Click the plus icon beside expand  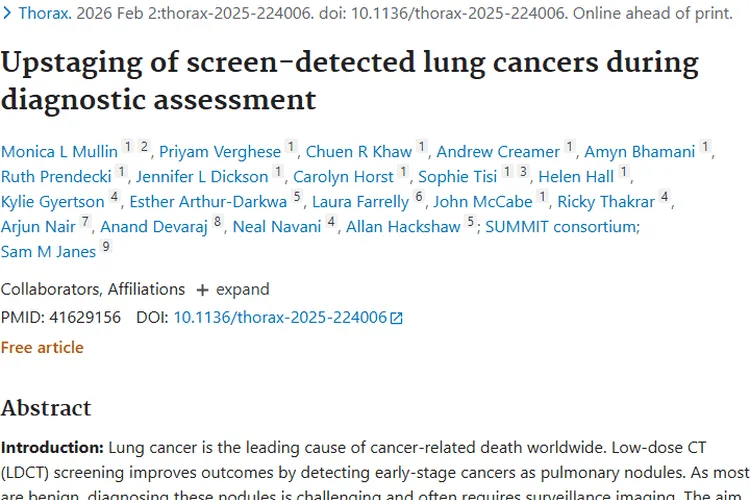202,290
